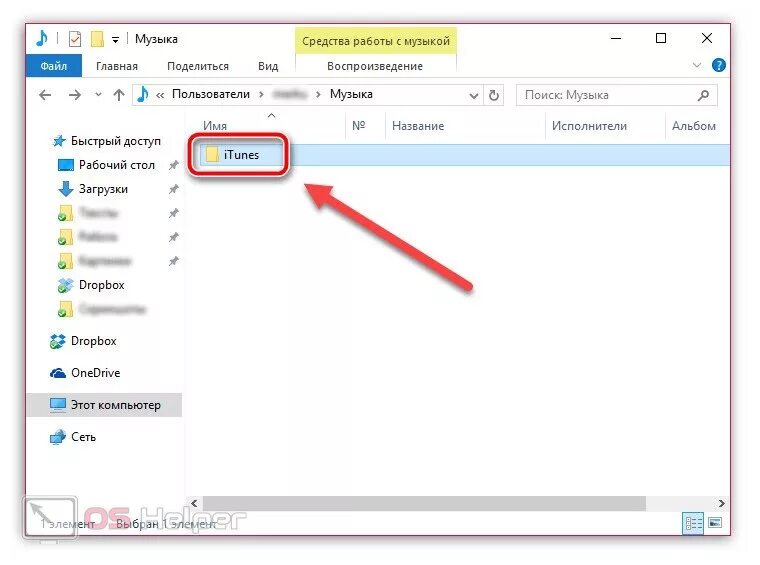
Task: Click the horizontal scrollbar left arrow
Action: [194, 503]
